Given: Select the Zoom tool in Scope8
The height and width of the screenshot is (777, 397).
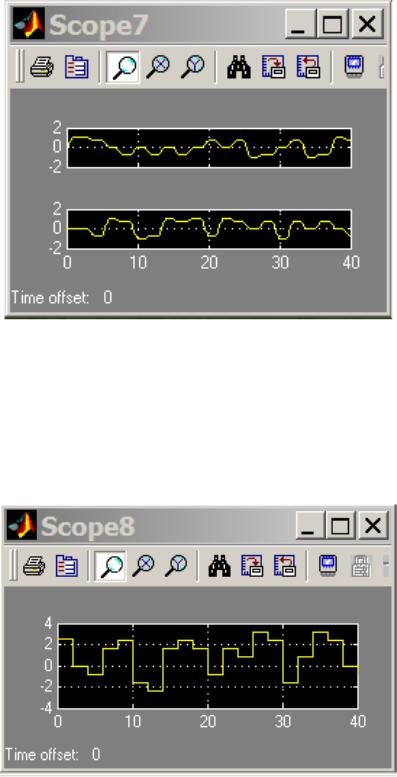Looking at the screenshot, I should tap(111, 565).
